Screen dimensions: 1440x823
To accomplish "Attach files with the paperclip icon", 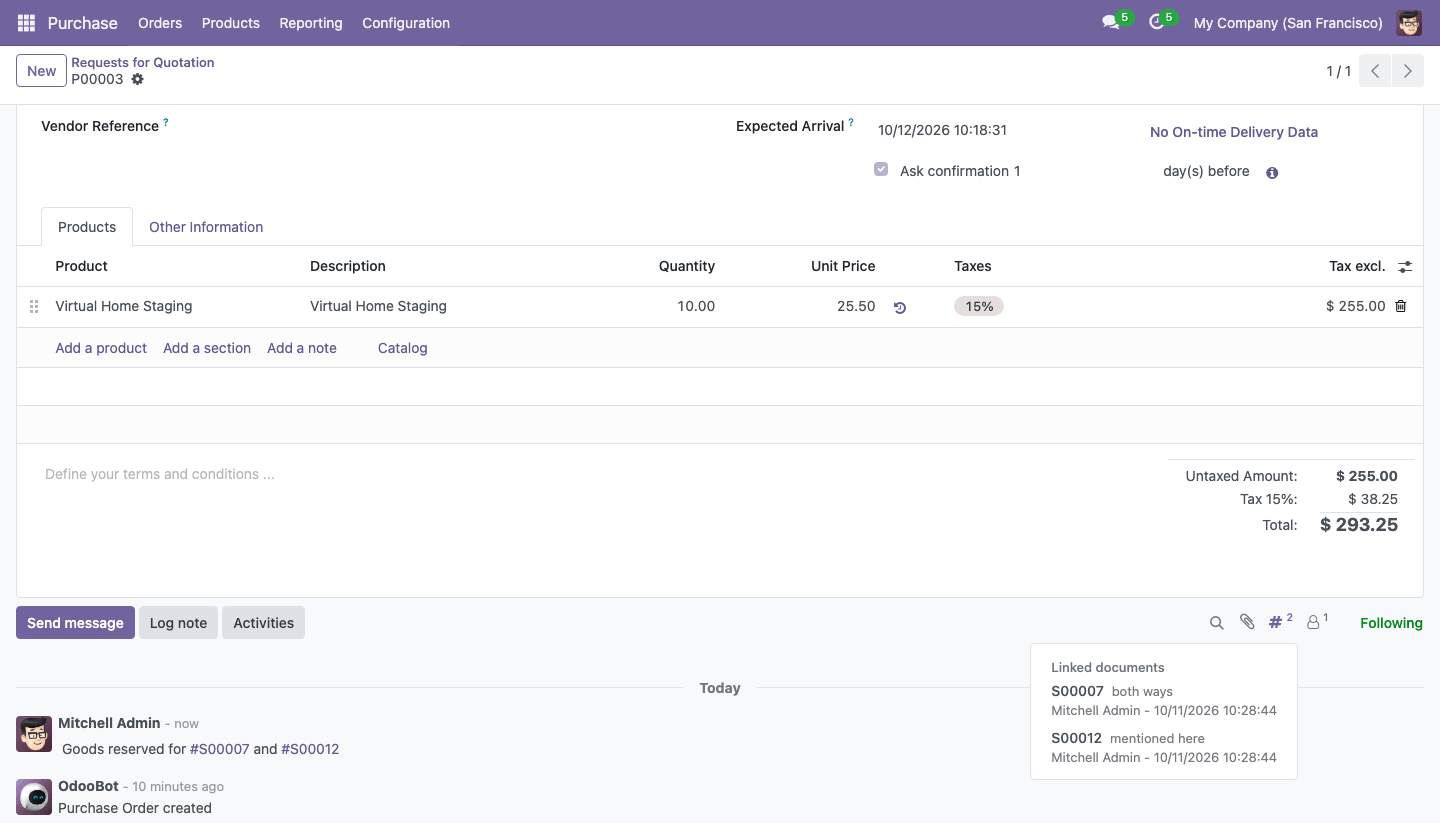I will pyautogui.click(x=1247, y=622).
